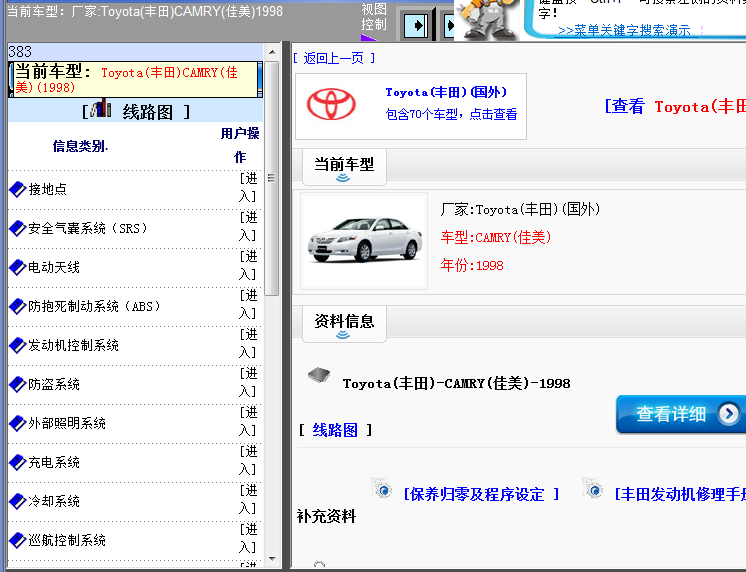The height and width of the screenshot is (572, 746).
Task: Enter 安全气囊系统 (SRS) via [进入]
Action: tap(248, 227)
